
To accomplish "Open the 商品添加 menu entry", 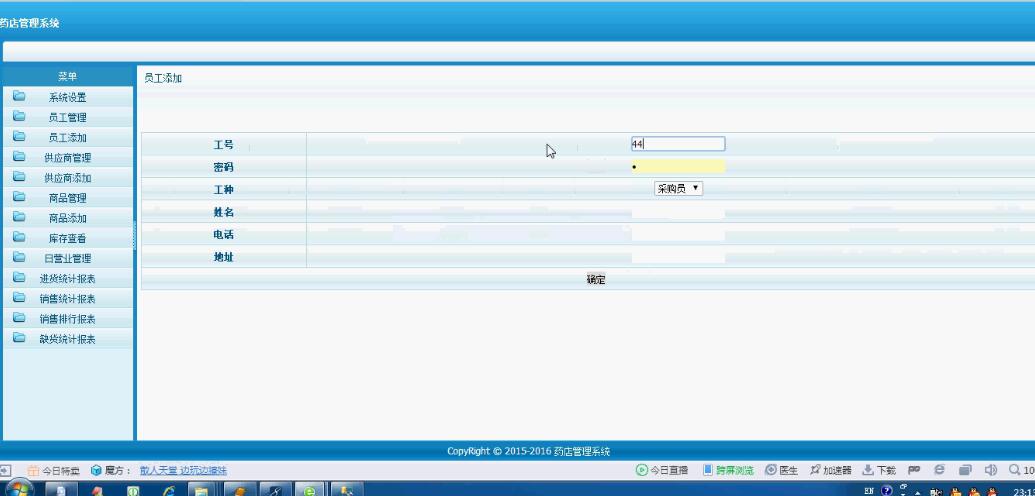I will [x=67, y=218].
